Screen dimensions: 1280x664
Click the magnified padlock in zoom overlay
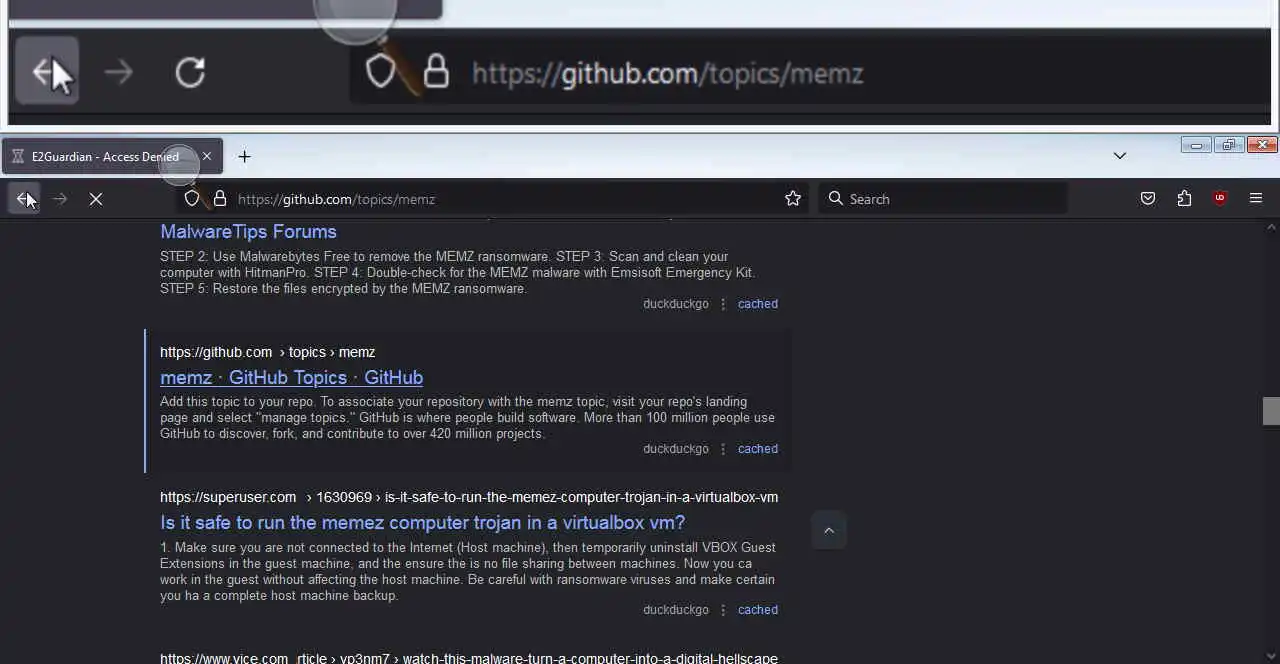tap(436, 72)
